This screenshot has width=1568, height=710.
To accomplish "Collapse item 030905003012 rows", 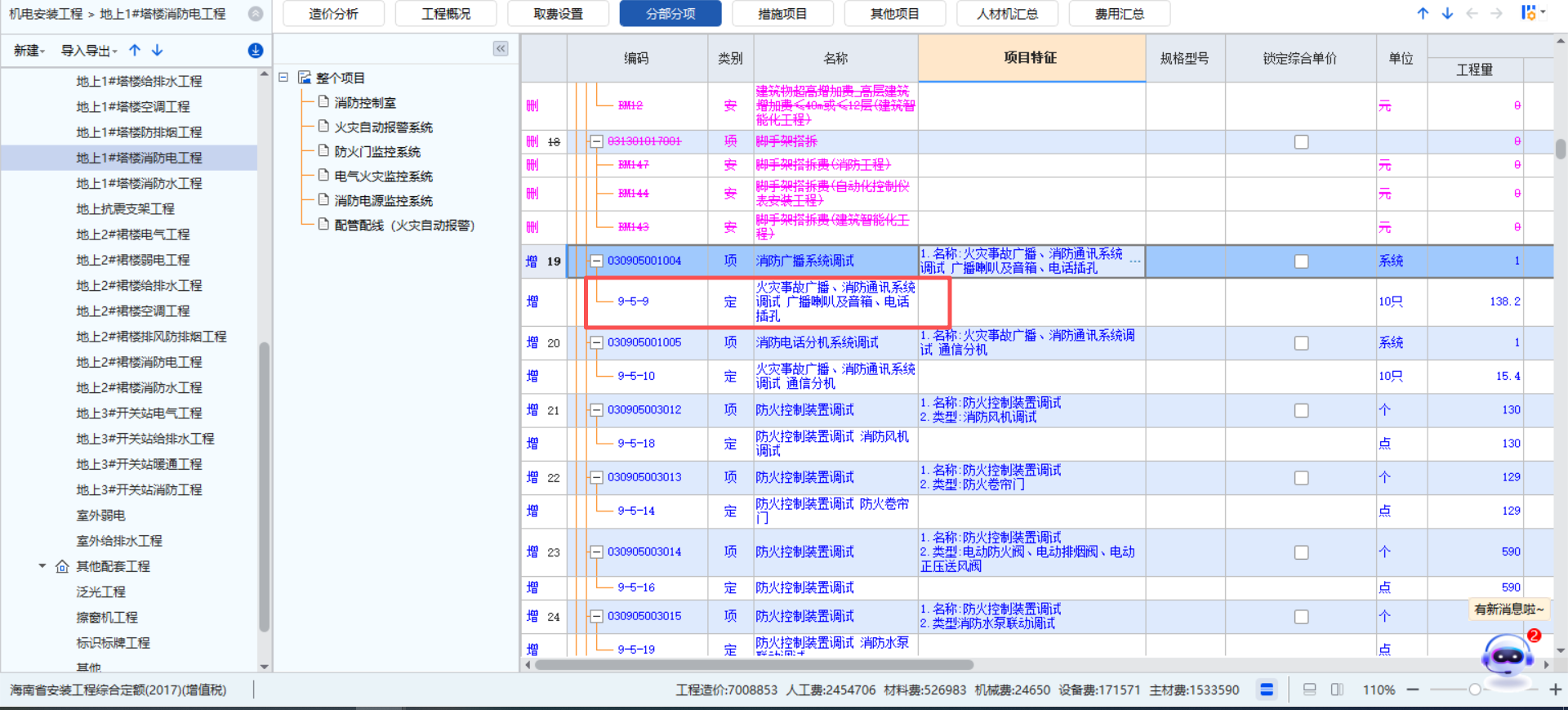I will click(x=596, y=410).
